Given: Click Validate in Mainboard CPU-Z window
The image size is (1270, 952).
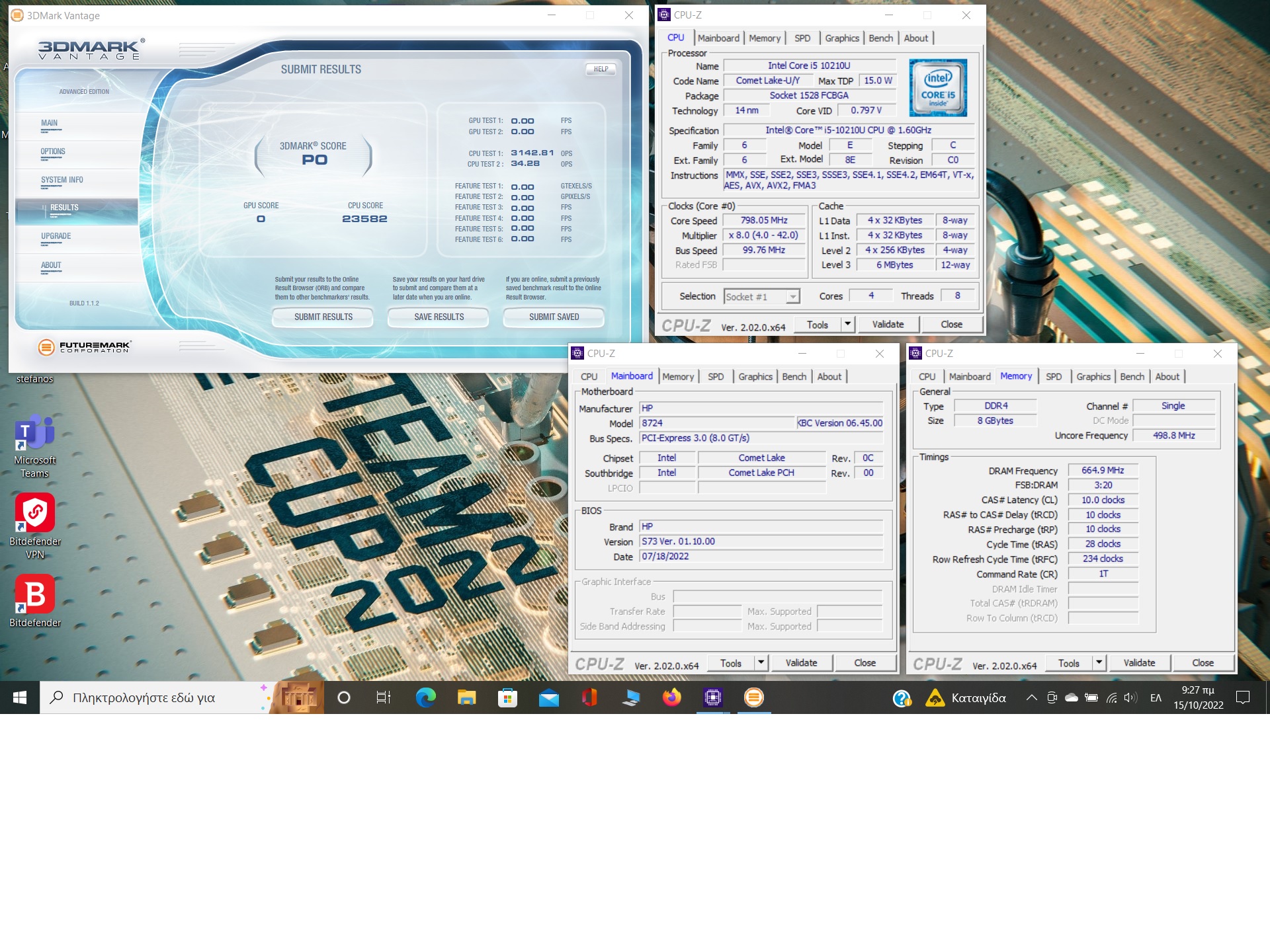Looking at the screenshot, I should coord(801,662).
